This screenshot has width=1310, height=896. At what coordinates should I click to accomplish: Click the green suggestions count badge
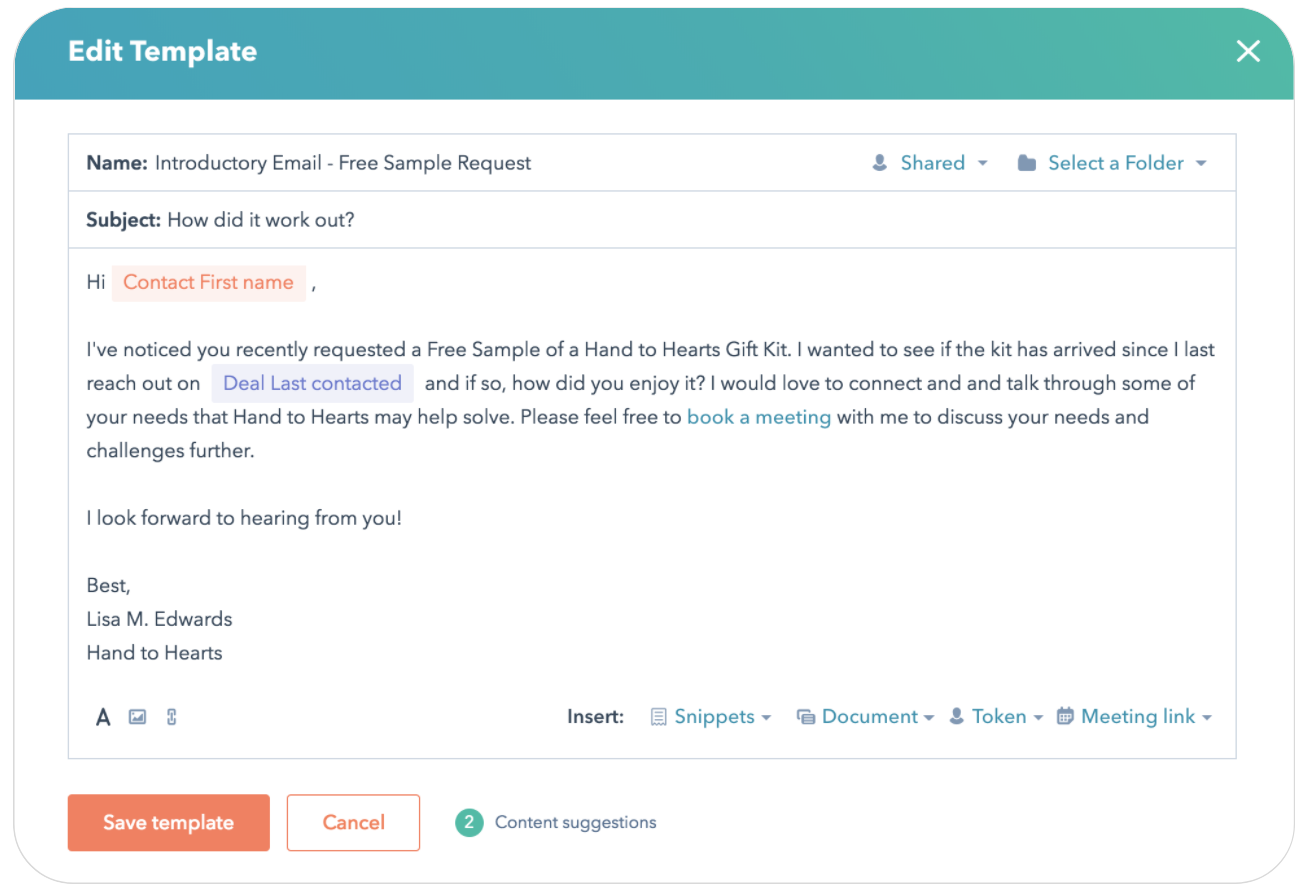pos(469,822)
